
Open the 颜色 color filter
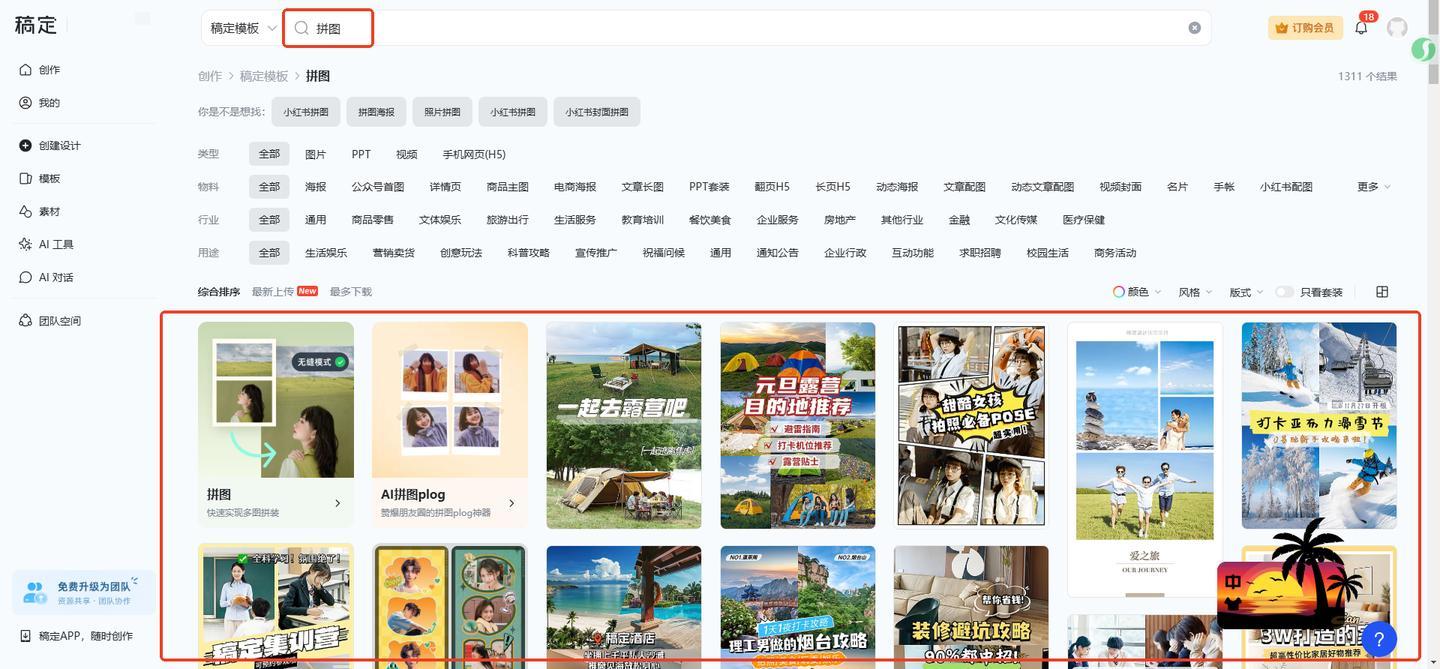click(1137, 292)
